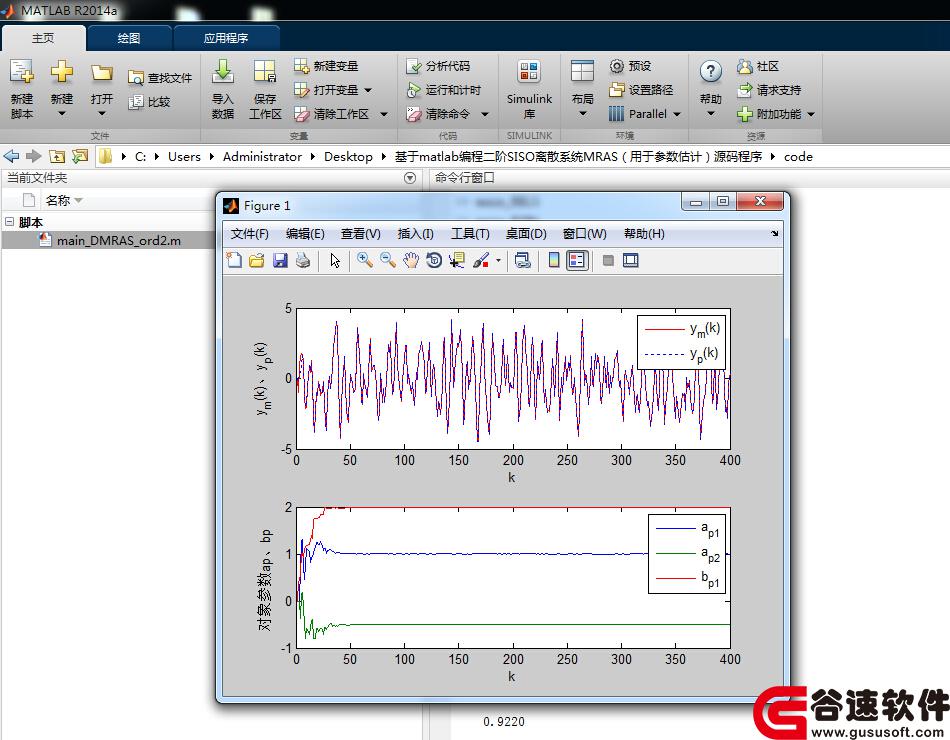Click New Variable (新建变量)
Viewport: 950px width, 740px height.
point(326,65)
